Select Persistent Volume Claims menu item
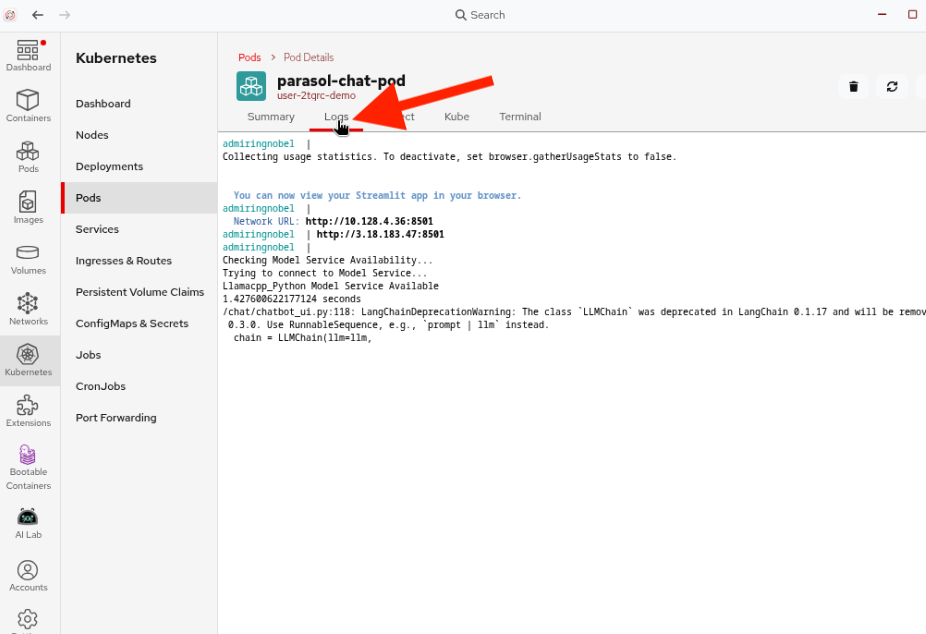Screen dimensions: 926x634 [139, 292]
